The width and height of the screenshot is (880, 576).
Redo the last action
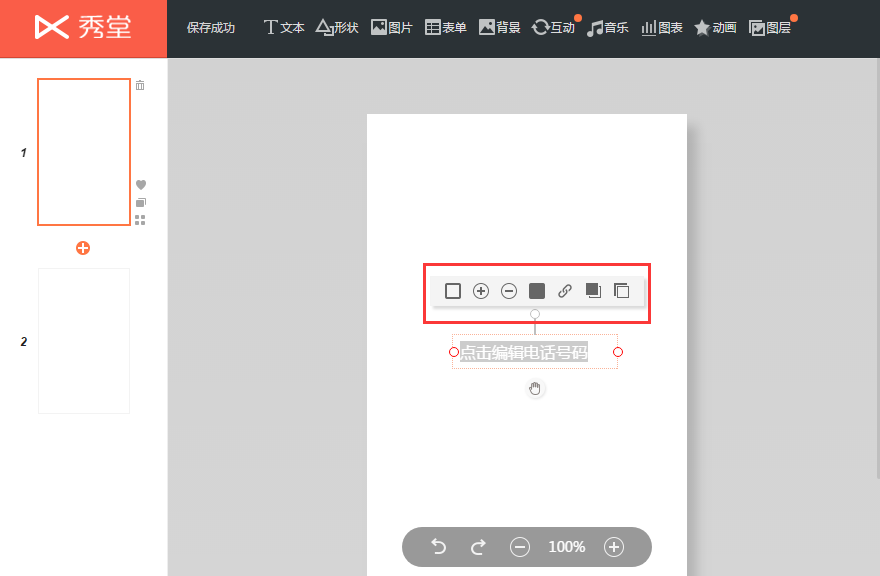(478, 546)
